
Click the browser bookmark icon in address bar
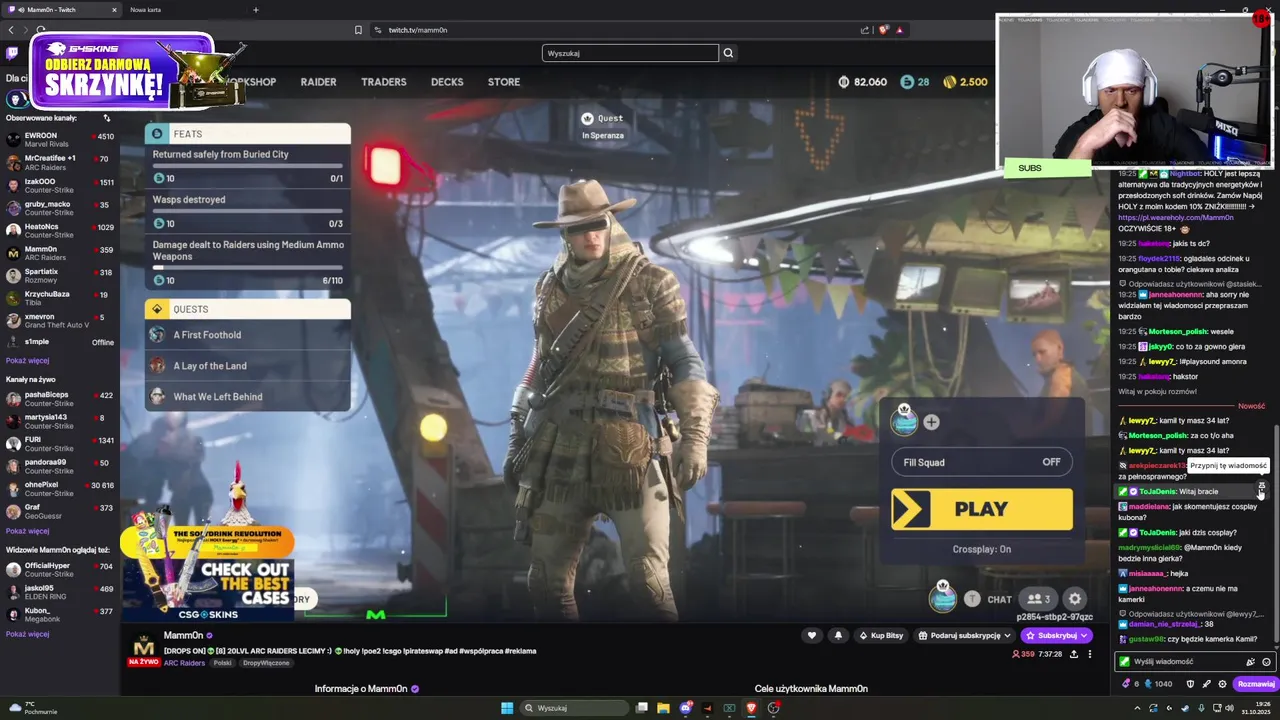358,30
